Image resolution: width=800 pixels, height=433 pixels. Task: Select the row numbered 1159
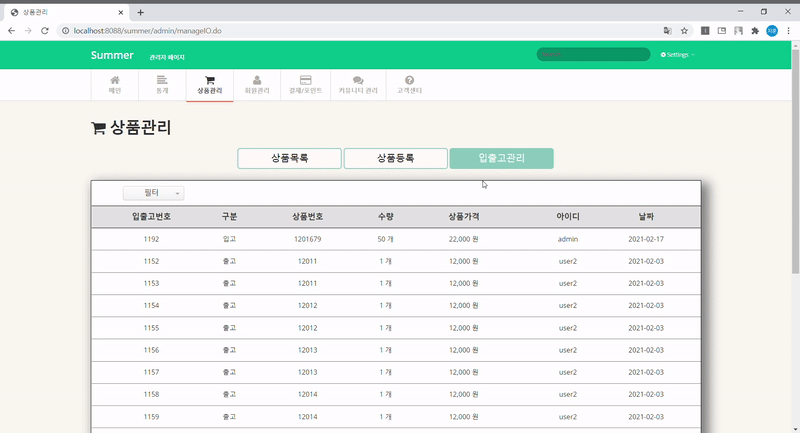point(396,417)
